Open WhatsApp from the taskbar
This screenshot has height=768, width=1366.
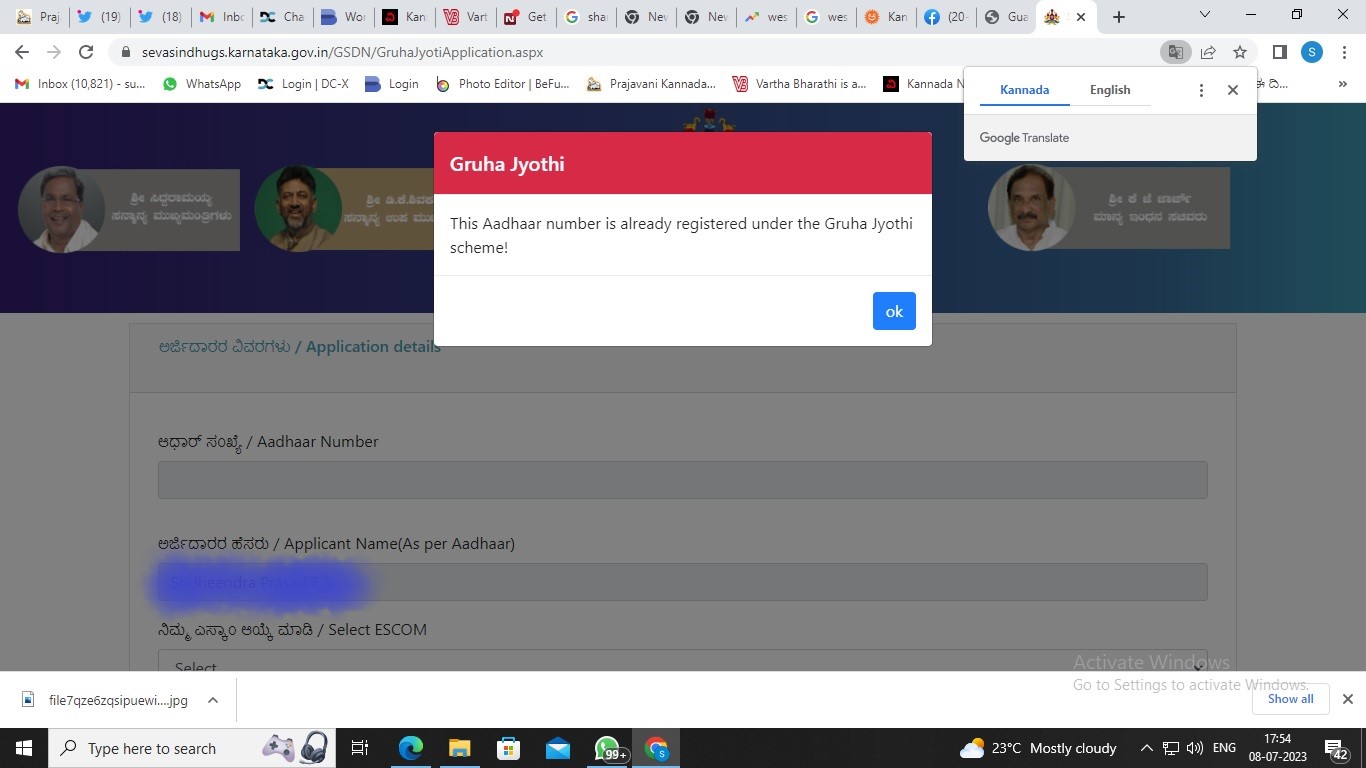(608, 748)
